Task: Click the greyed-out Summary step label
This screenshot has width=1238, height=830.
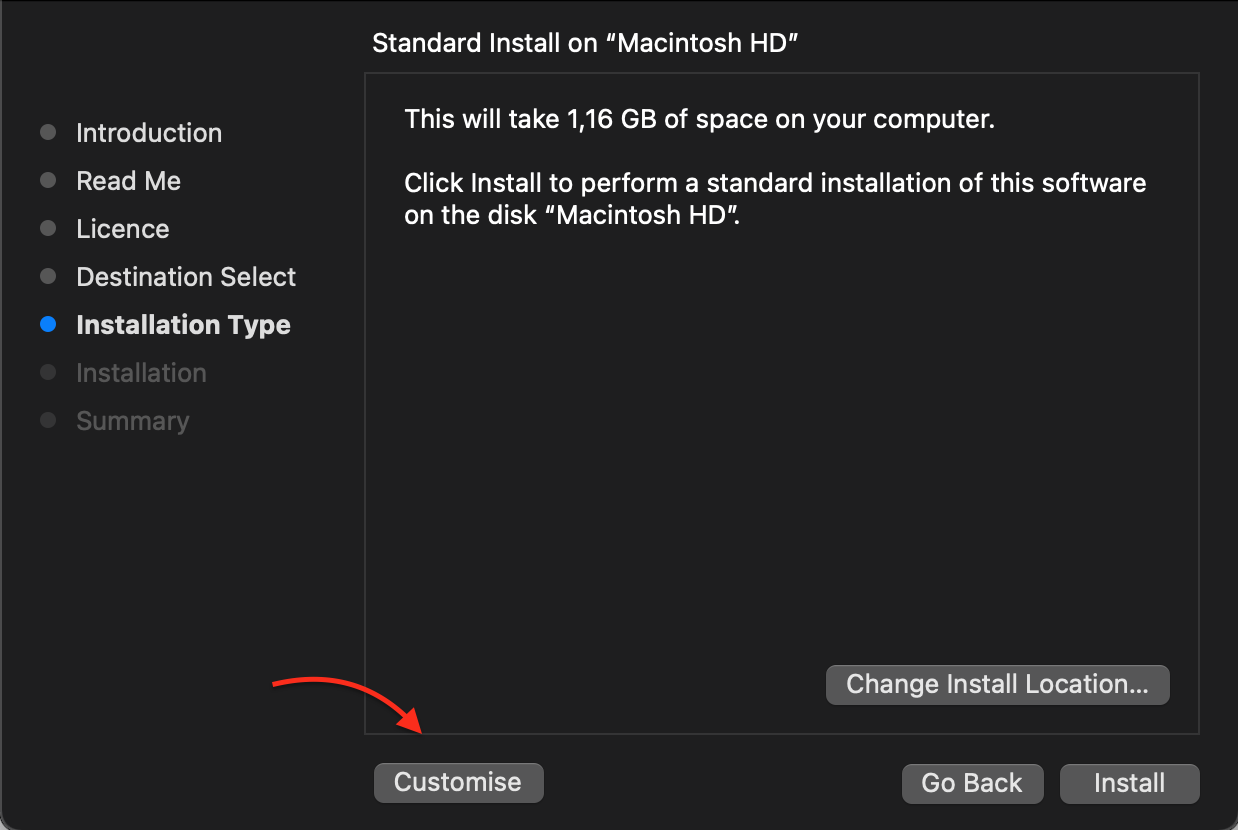Action: tap(132, 421)
